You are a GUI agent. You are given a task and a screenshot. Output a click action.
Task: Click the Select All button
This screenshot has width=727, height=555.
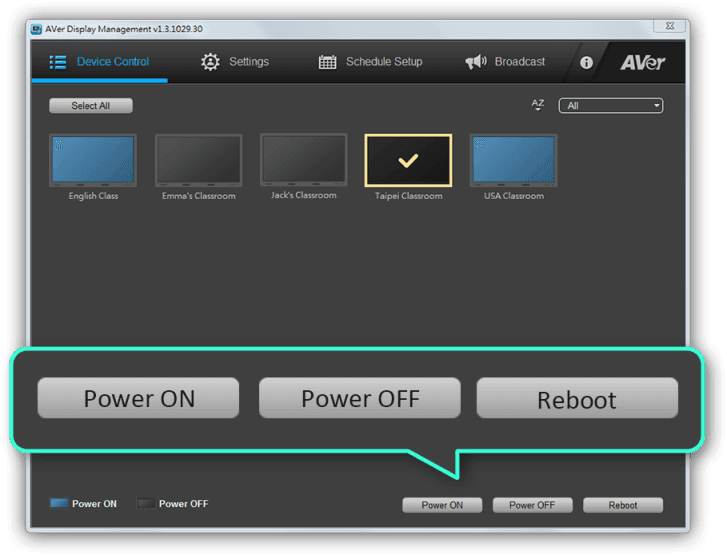click(x=91, y=106)
